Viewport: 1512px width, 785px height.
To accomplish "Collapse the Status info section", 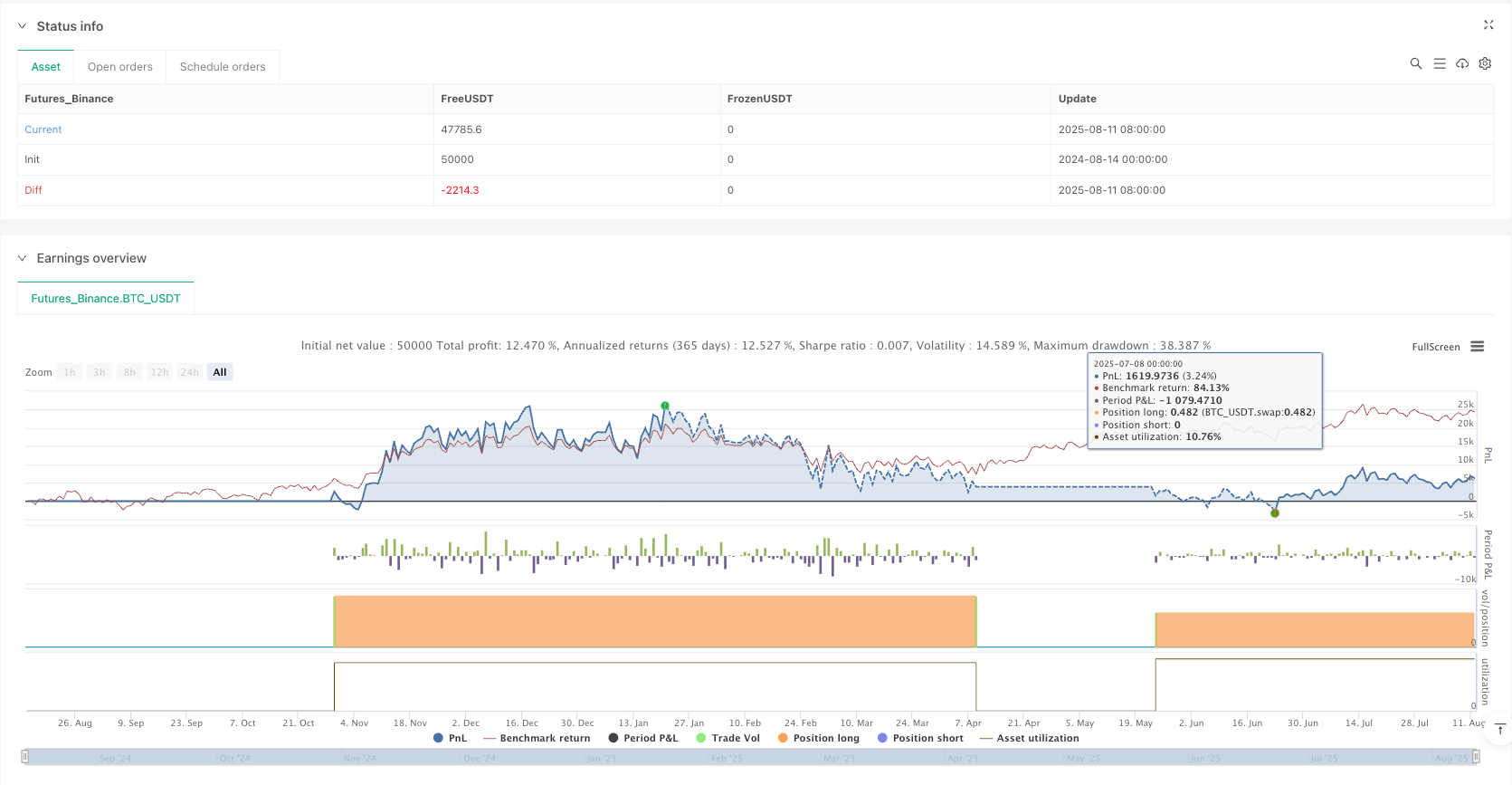I will (x=23, y=26).
